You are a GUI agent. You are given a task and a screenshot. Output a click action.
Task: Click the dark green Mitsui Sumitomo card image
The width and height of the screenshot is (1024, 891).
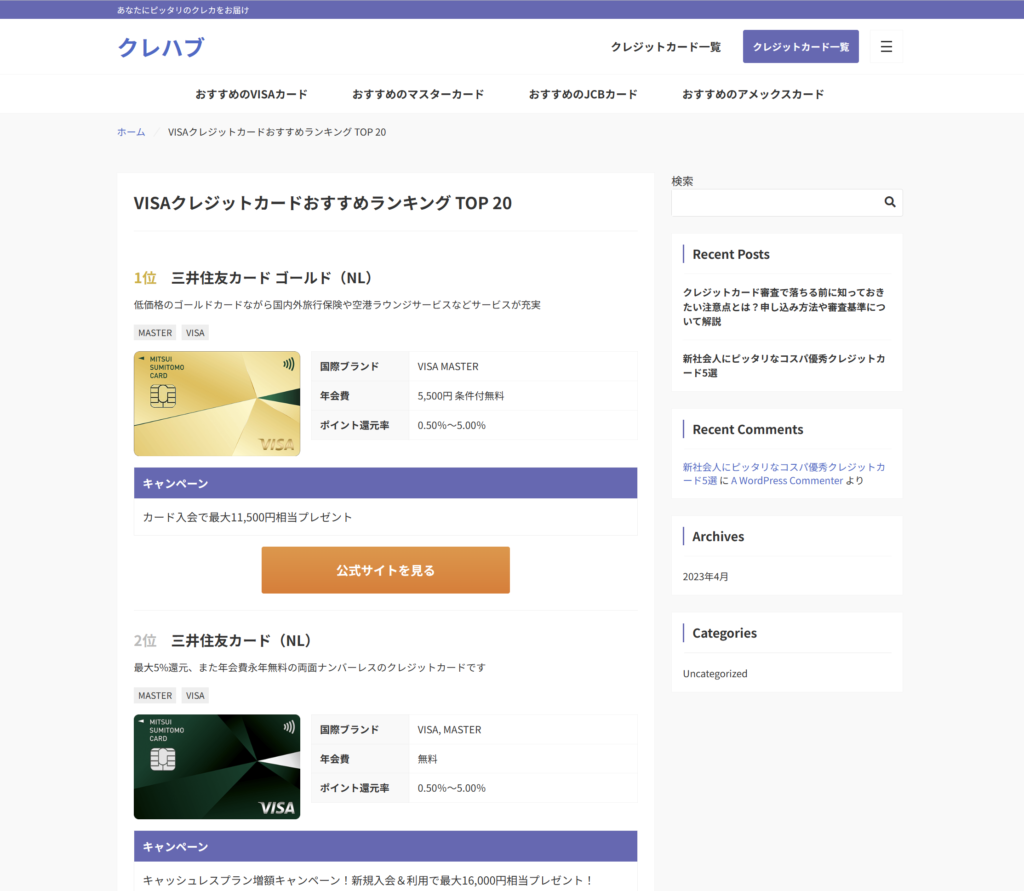tap(217, 767)
